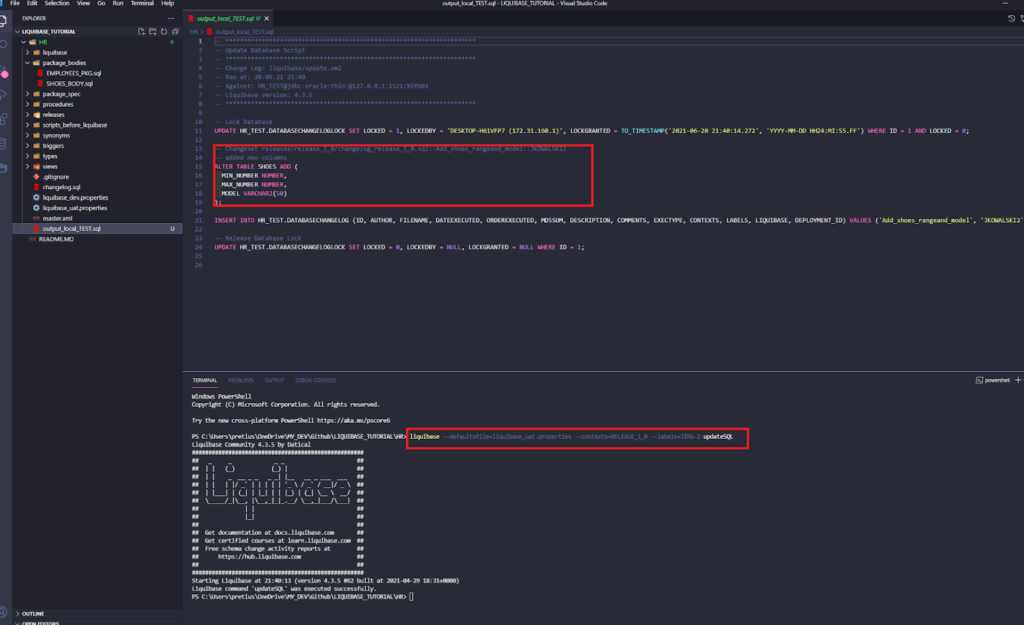The image size is (1024, 625).
Task: Collapse all folders in Explorer
Action: (x=175, y=31)
